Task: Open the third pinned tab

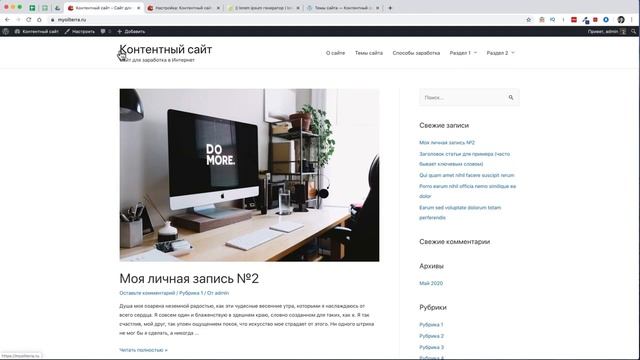Action: pyautogui.click(x=58, y=8)
